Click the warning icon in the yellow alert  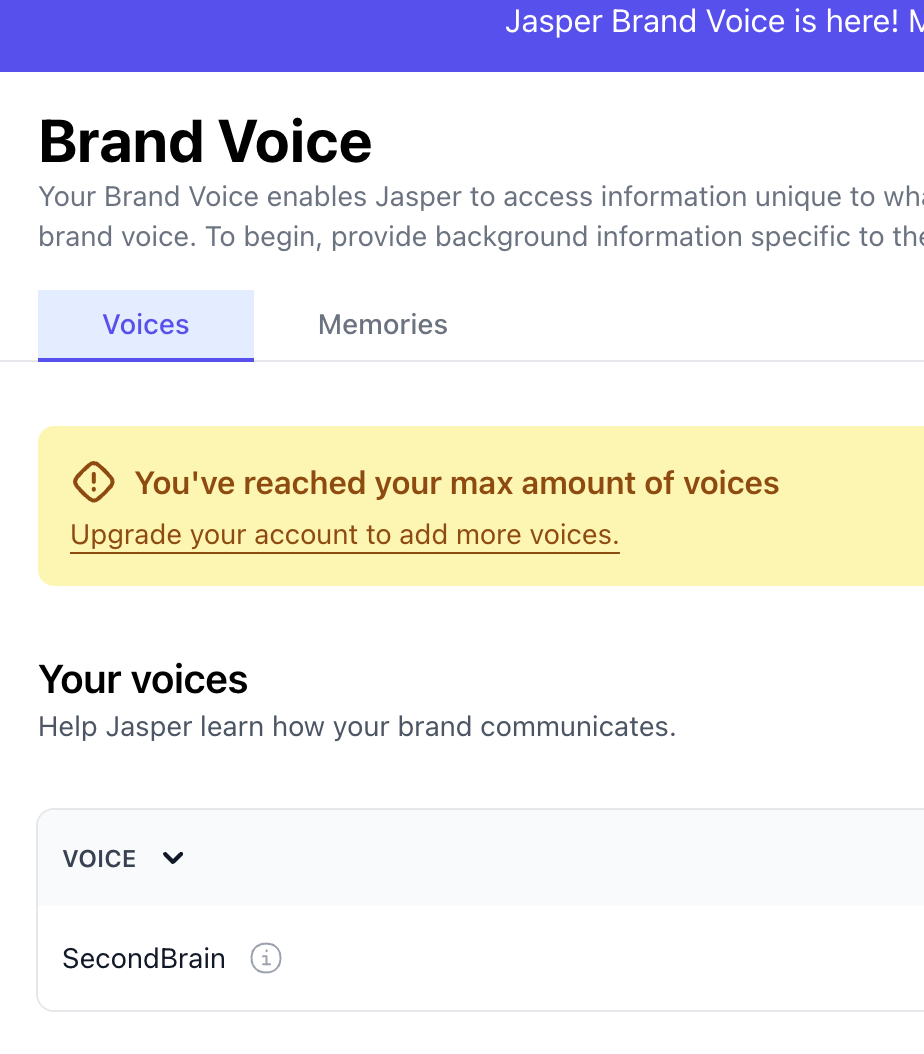[94, 483]
